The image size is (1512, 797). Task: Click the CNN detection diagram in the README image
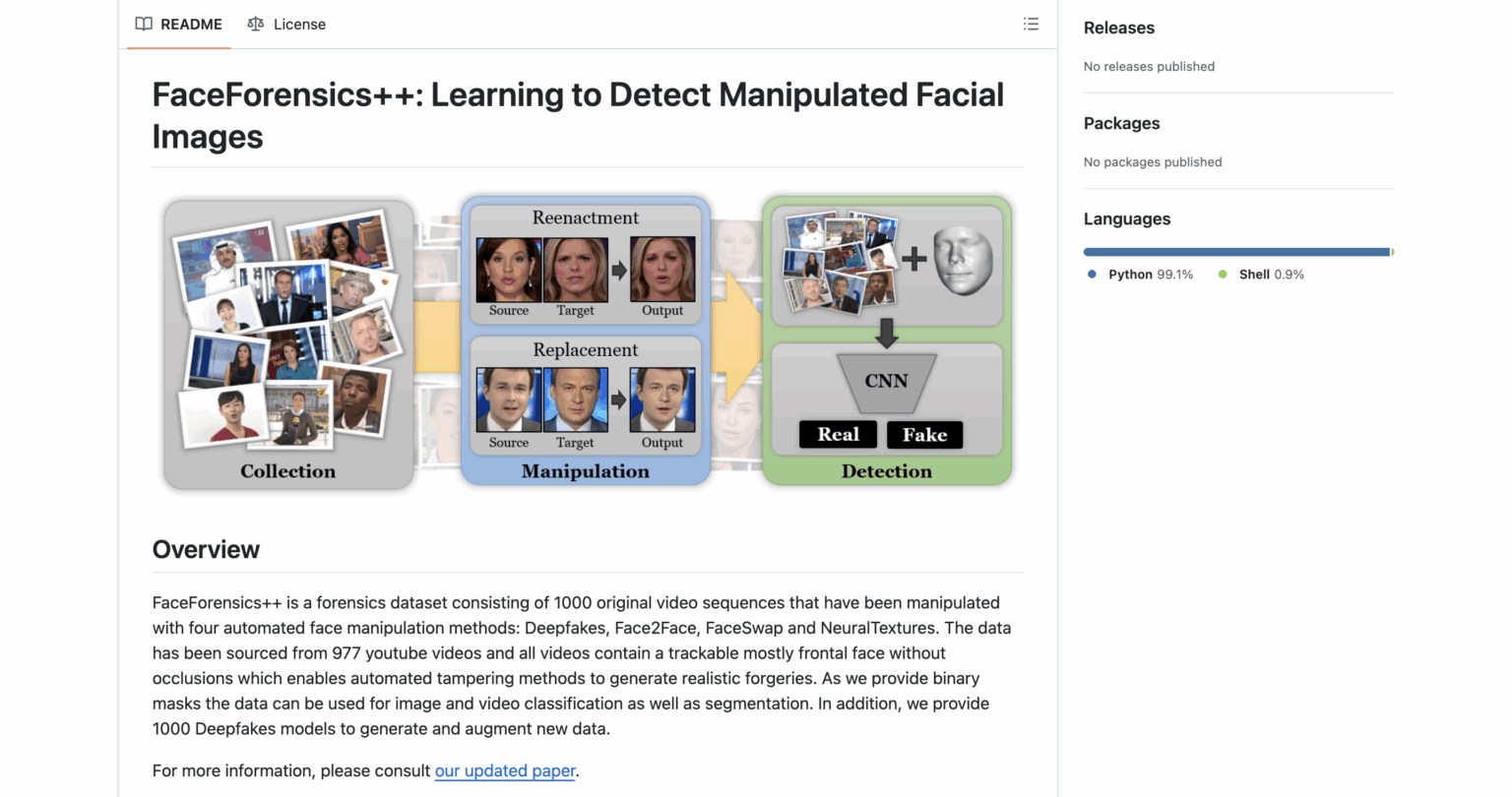tap(885, 382)
